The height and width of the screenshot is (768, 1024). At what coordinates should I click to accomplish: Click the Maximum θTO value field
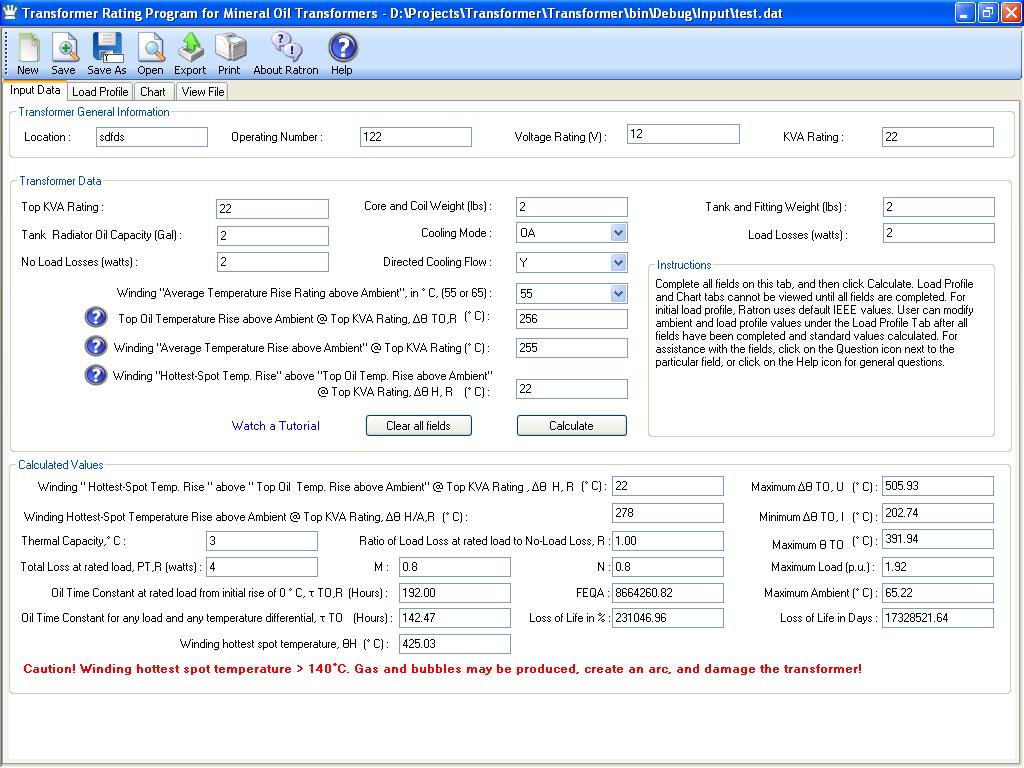click(x=938, y=539)
